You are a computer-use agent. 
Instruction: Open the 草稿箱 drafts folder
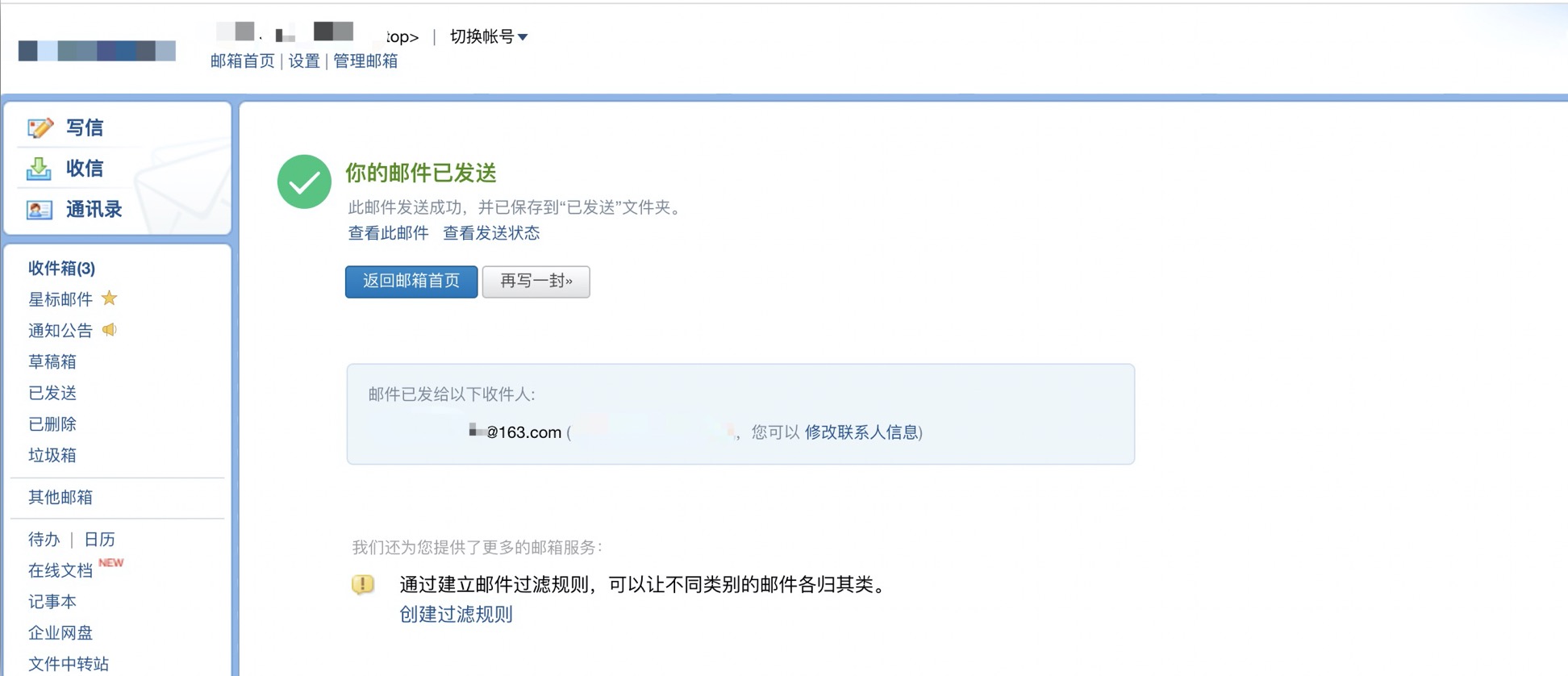(x=53, y=361)
